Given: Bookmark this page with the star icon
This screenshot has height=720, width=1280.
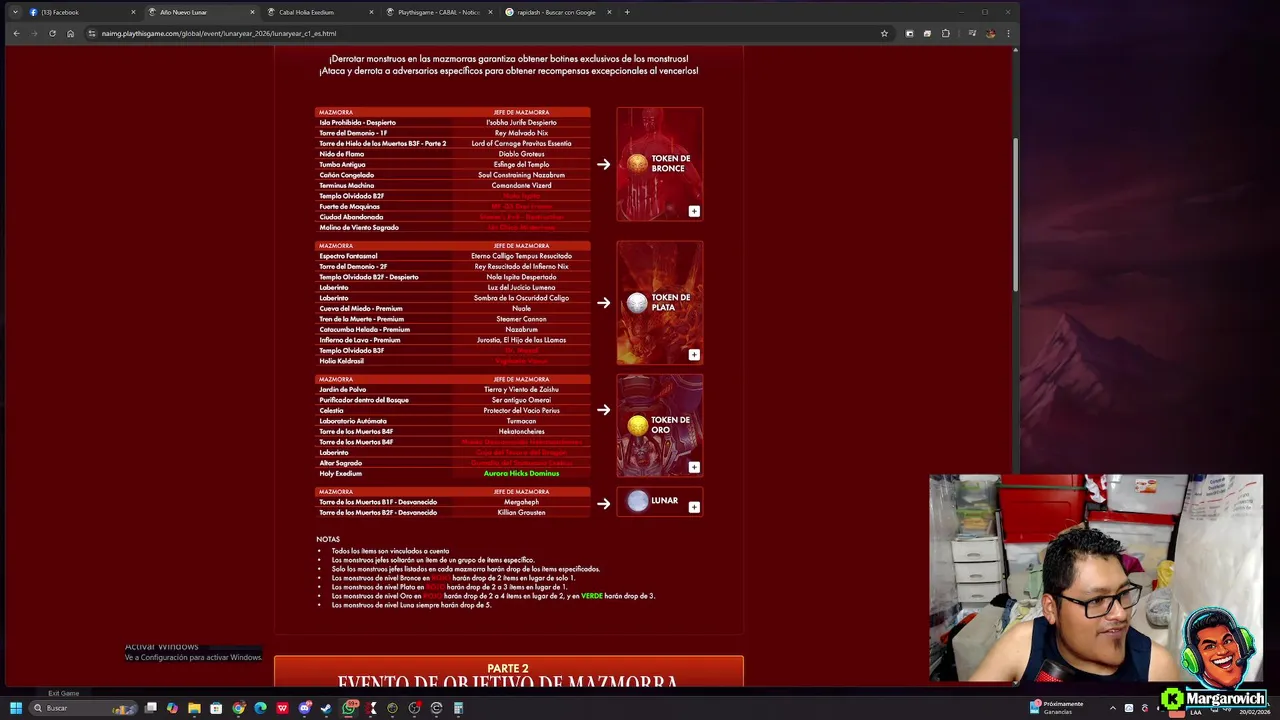Looking at the screenshot, I should pyautogui.click(x=884, y=33).
